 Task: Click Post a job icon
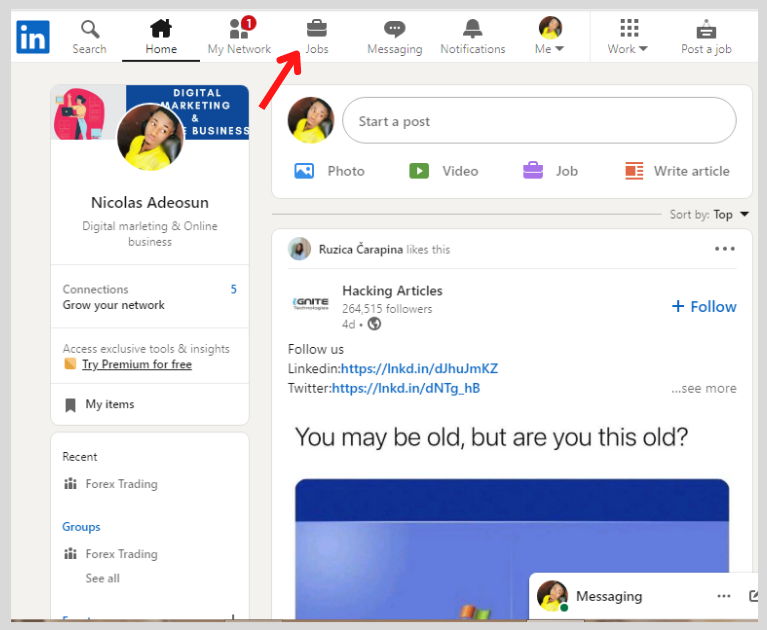click(706, 30)
